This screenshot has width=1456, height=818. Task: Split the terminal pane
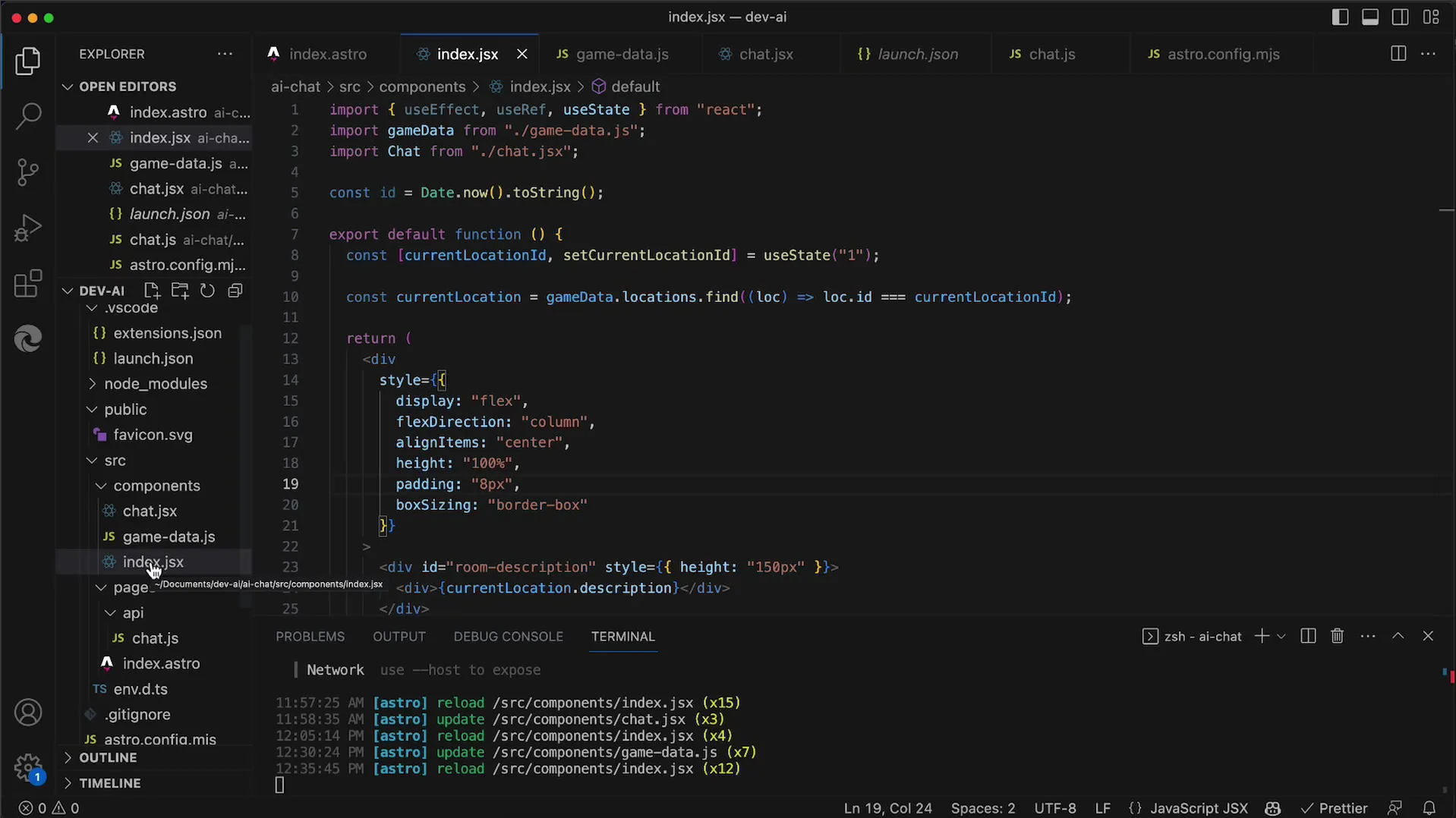click(x=1308, y=636)
